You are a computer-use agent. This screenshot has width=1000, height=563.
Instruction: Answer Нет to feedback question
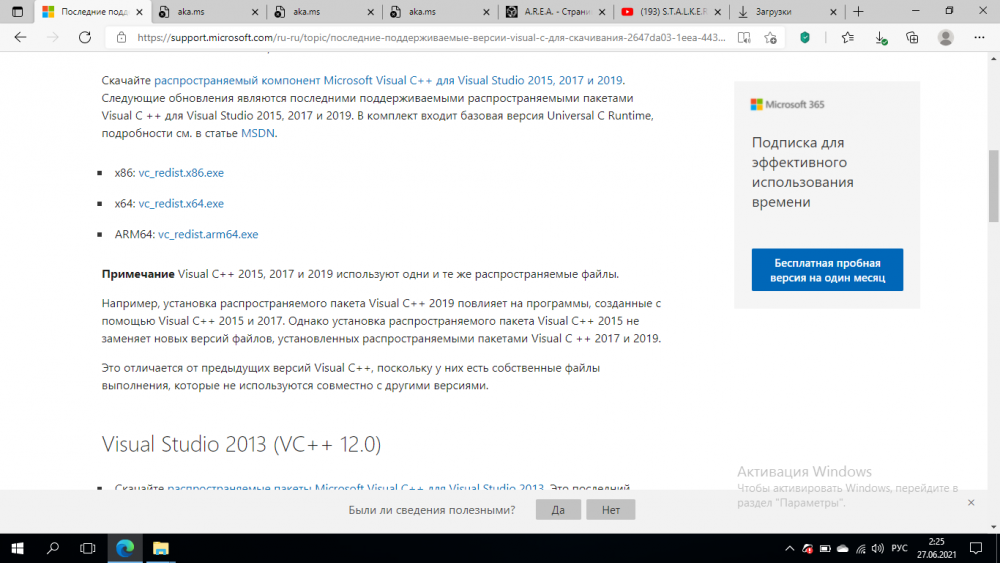[x=610, y=509]
